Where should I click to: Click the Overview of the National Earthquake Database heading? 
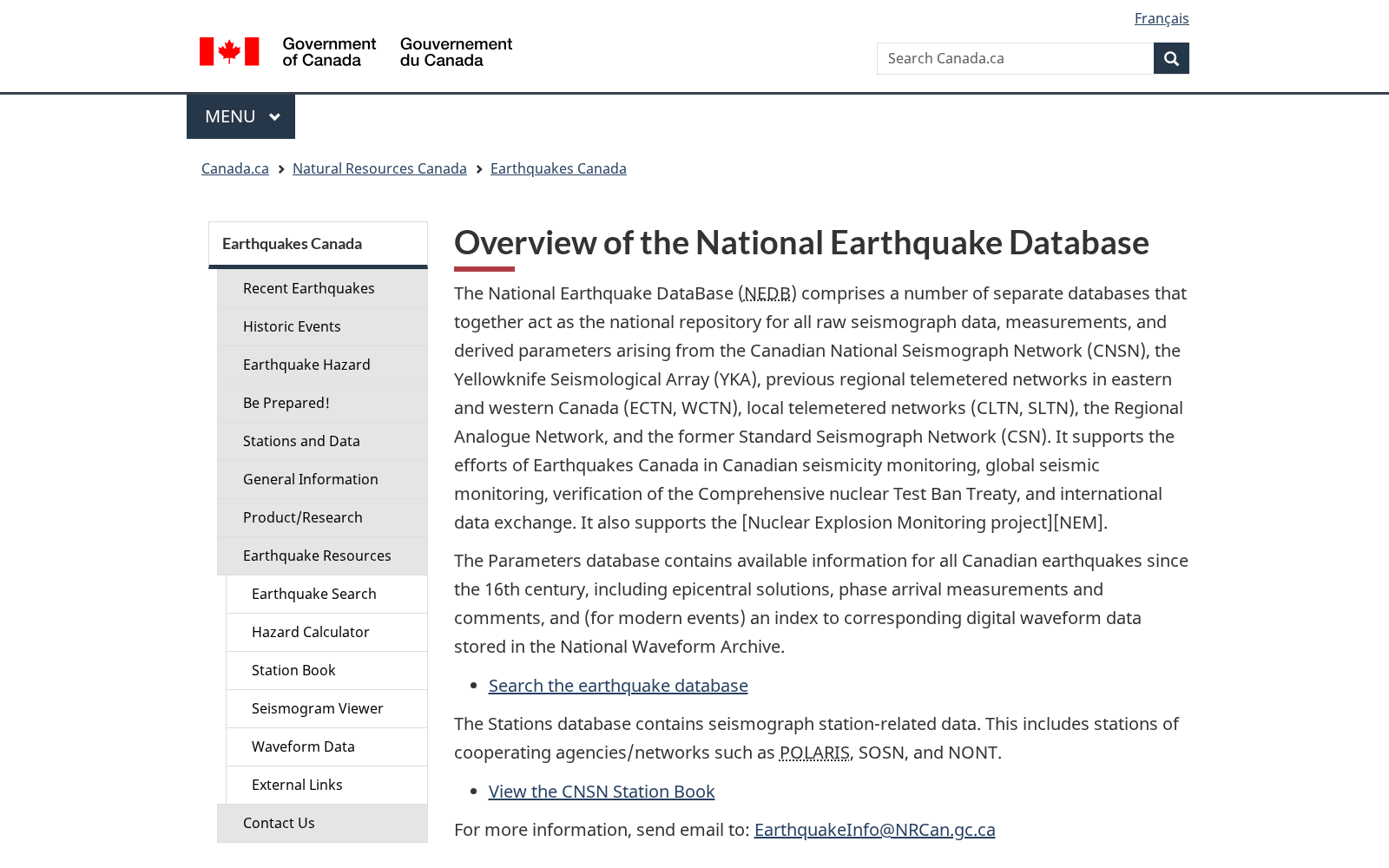801,242
